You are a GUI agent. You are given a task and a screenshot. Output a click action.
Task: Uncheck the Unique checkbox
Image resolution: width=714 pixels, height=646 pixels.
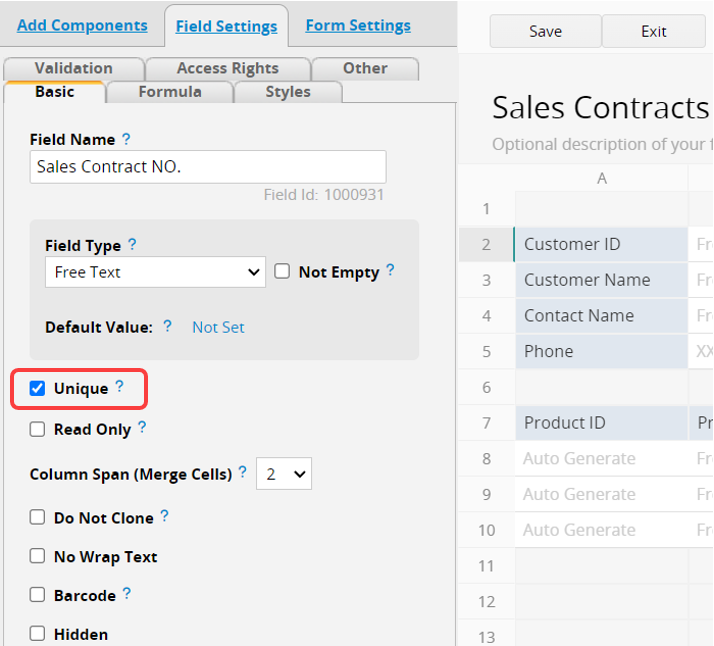coord(37,388)
